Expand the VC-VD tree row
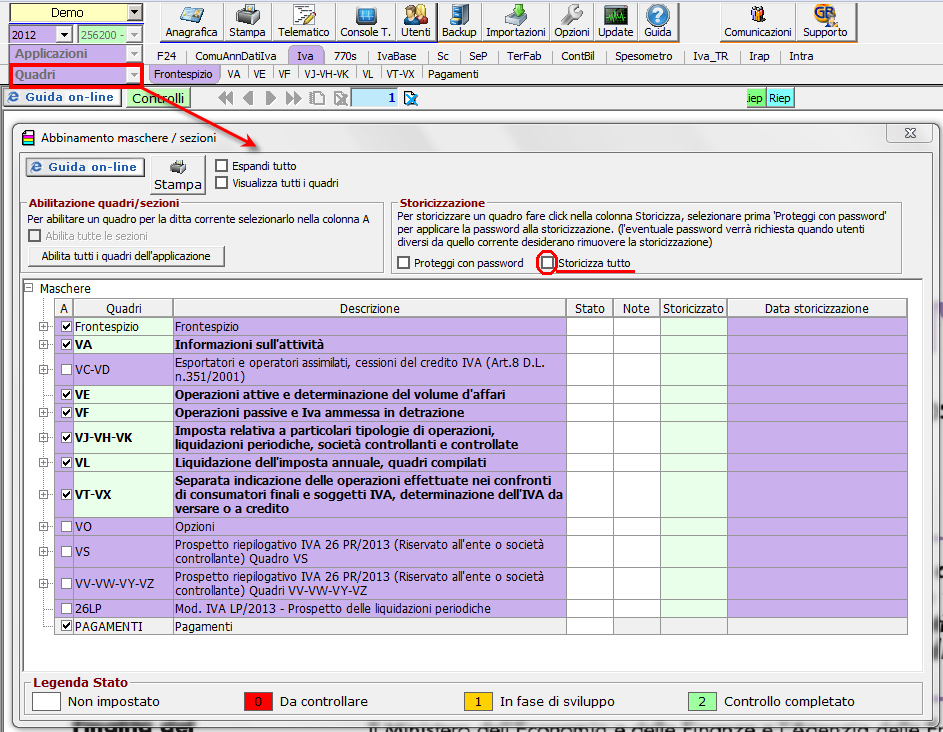The image size is (943, 732). pos(43,369)
